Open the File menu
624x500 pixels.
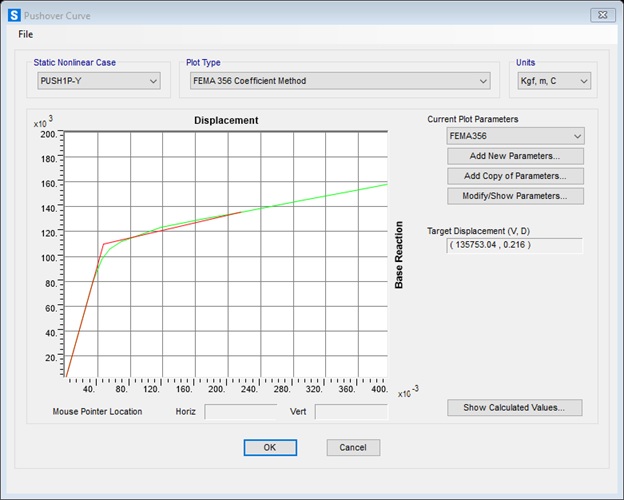pos(26,34)
